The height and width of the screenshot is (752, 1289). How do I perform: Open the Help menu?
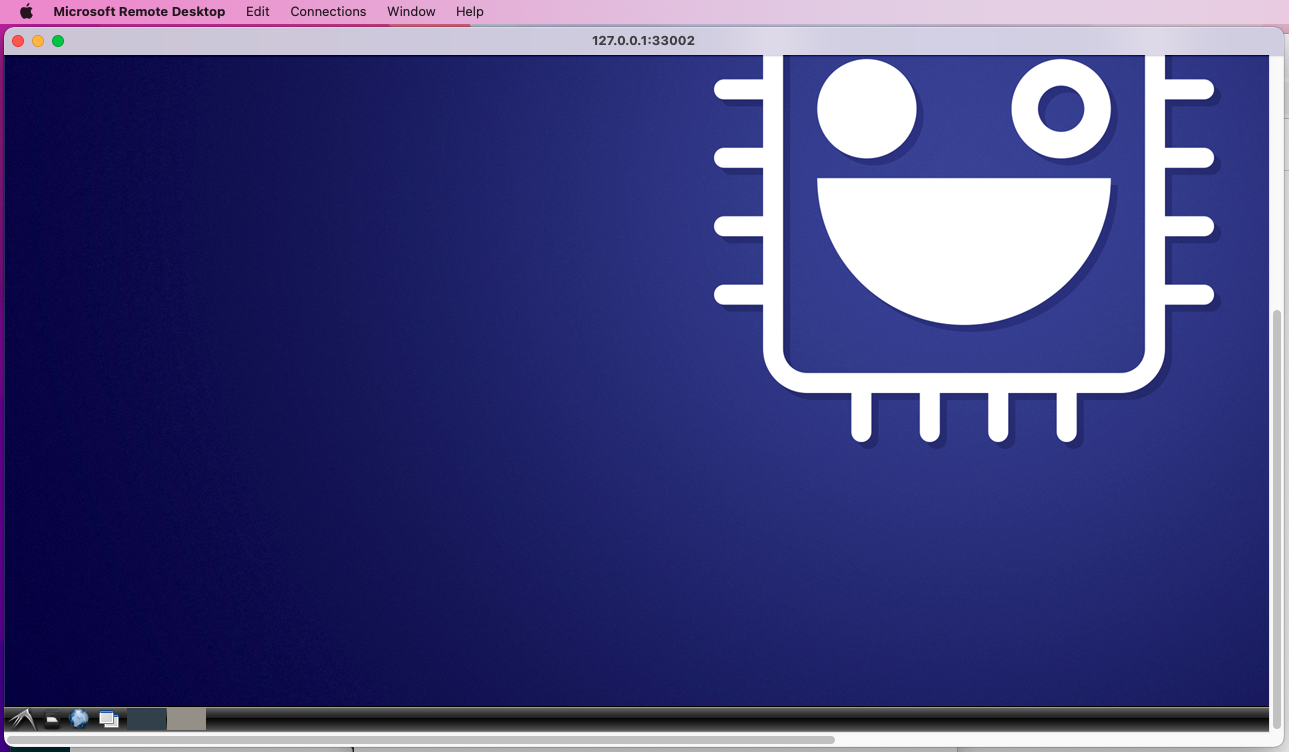(470, 12)
